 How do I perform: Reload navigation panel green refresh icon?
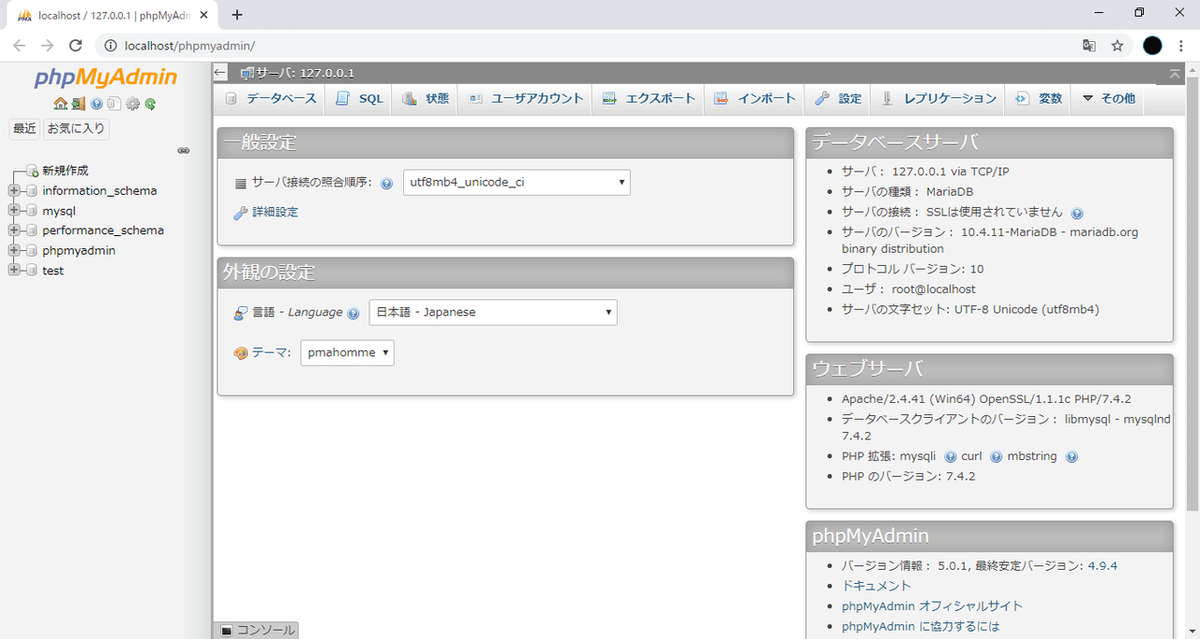click(x=150, y=103)
